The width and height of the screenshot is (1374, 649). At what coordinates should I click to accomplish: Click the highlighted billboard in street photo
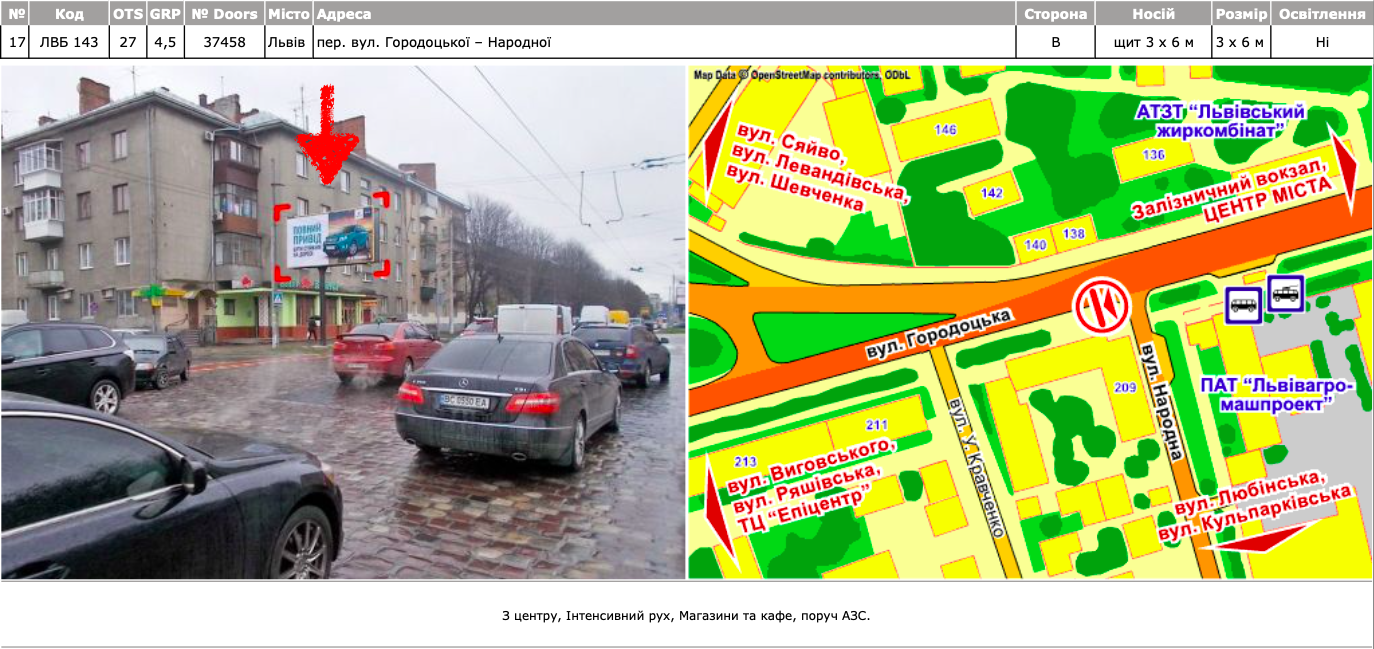(x=331, y=240)
